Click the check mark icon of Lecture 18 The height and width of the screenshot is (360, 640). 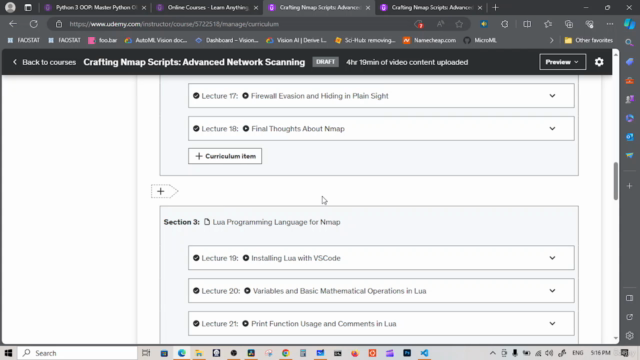click(196, 129)
